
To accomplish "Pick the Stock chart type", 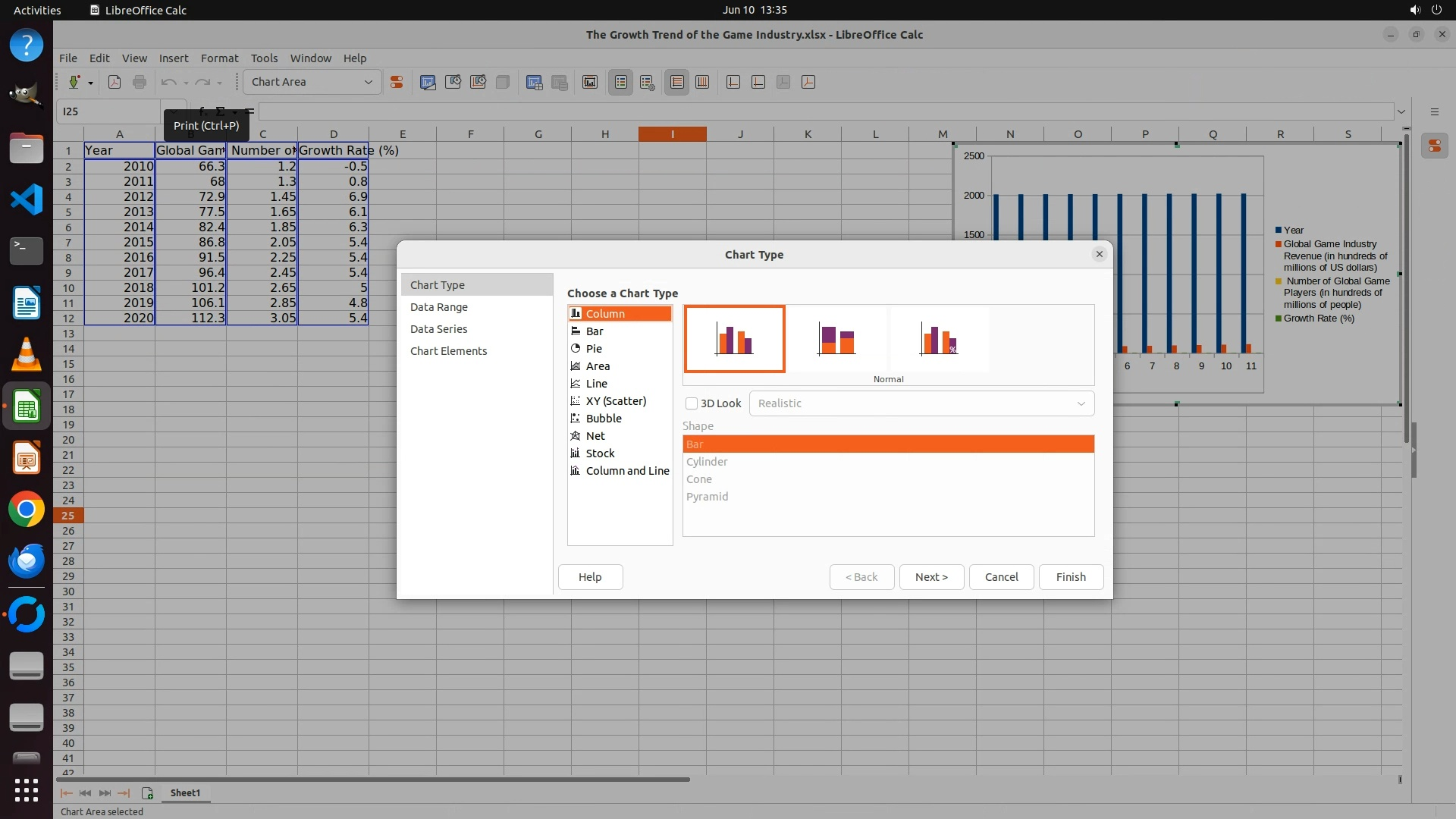I will pos(599,453).
